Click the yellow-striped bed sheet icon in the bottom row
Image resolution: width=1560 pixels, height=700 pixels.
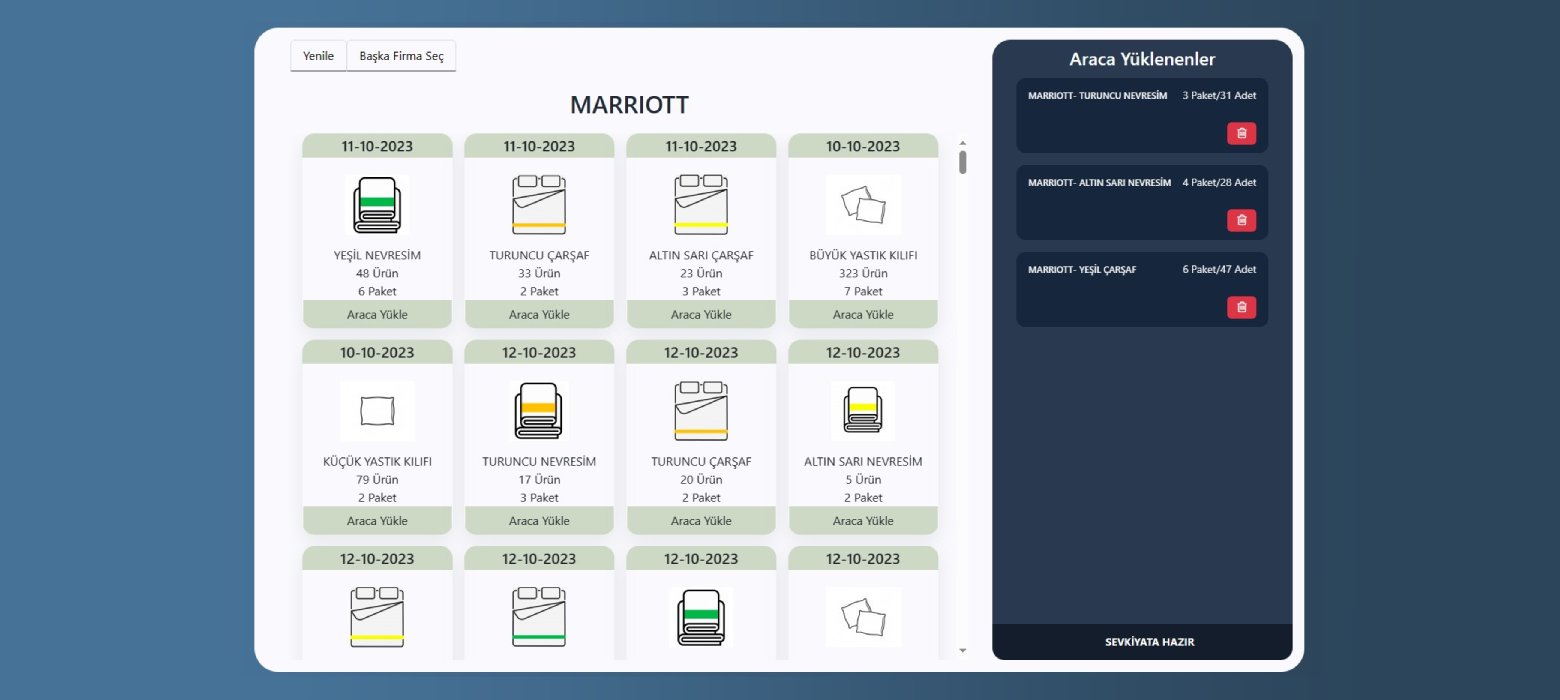point(377,617)
